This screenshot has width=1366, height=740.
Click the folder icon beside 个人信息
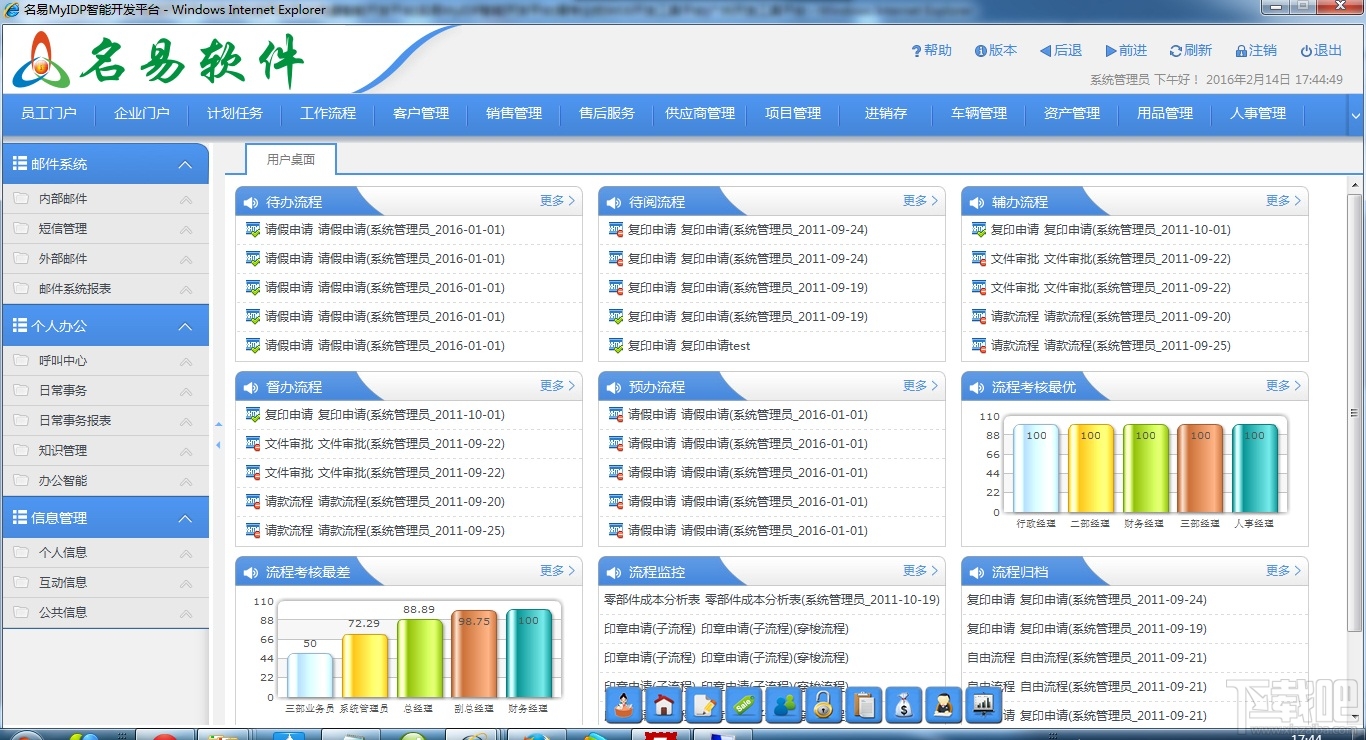coord(21,551)
